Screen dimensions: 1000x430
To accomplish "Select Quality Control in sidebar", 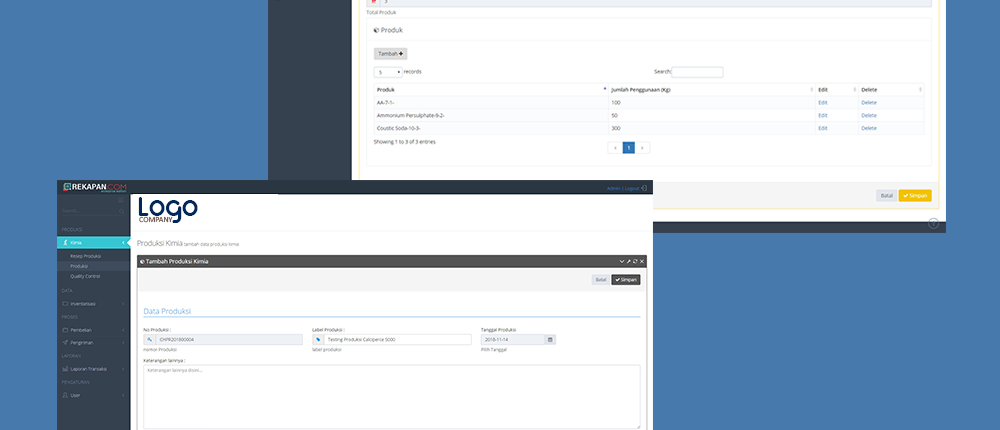I will (85, 276).
